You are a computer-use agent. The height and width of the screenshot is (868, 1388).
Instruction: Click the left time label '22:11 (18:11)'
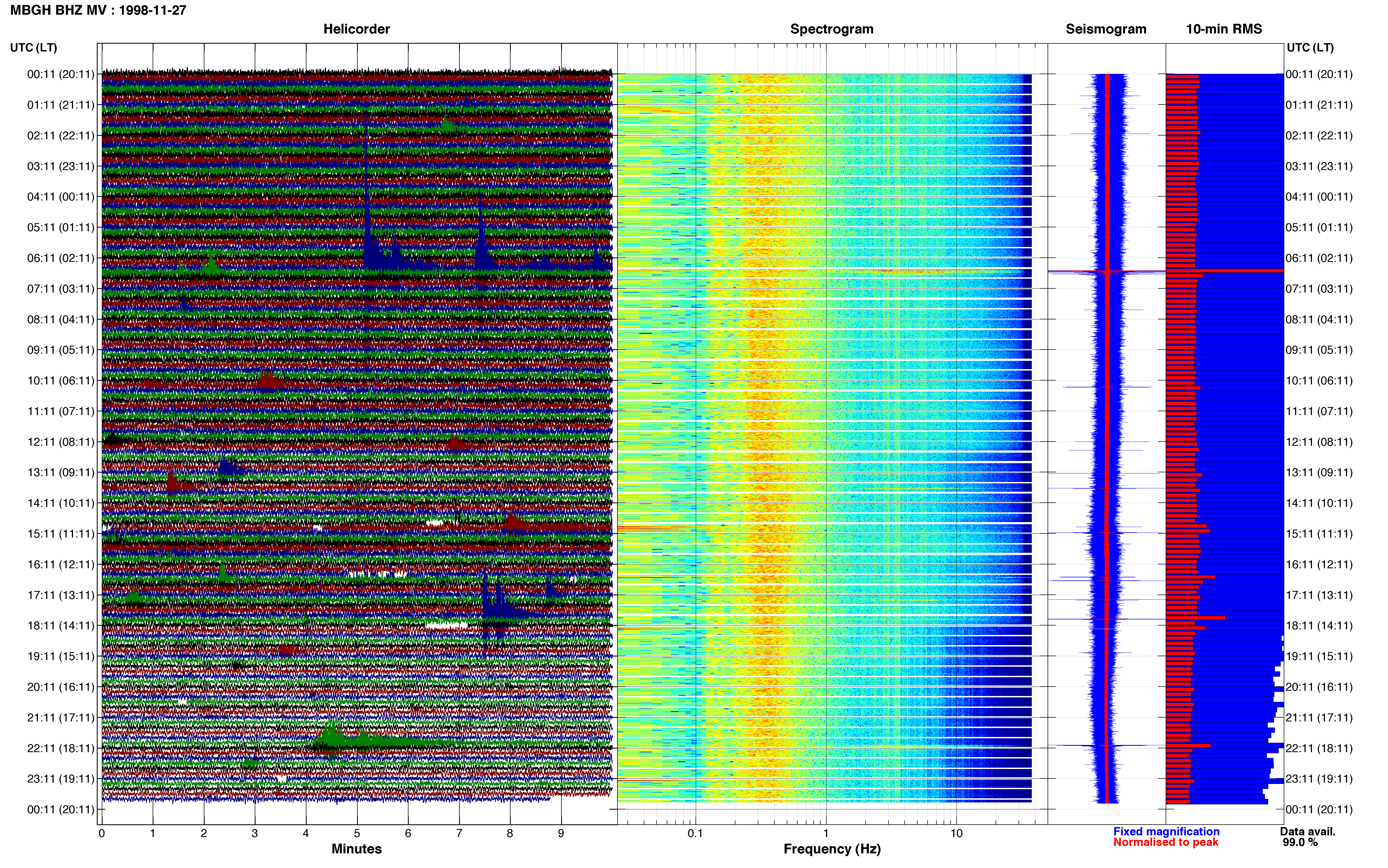click(x=61, y=748)
